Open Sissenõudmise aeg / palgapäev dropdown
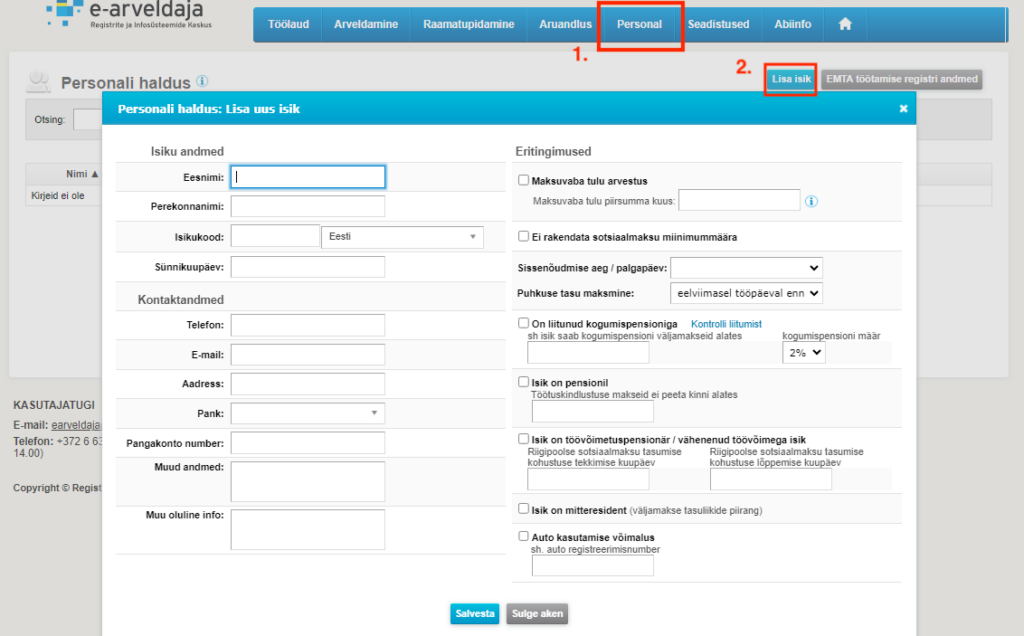 click(746, 268)
